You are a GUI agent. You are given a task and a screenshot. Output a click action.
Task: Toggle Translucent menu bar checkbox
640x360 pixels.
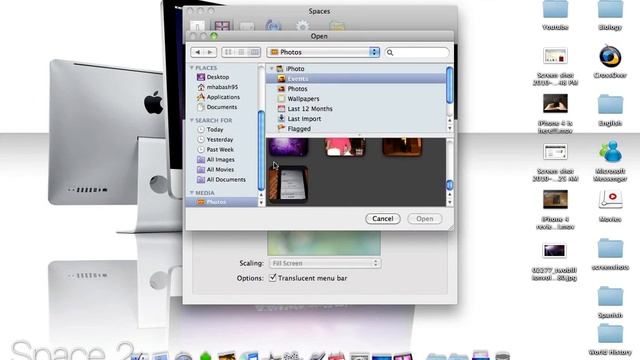click(x=273, y=278)
